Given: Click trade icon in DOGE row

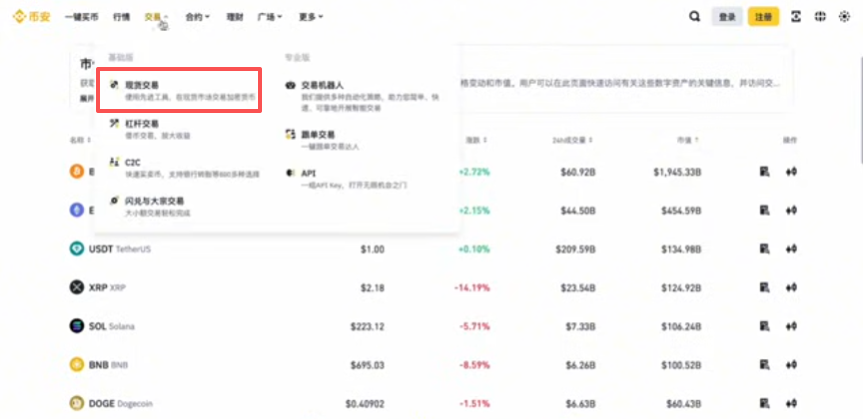Looking at the screenshot, I should (791, 403).
